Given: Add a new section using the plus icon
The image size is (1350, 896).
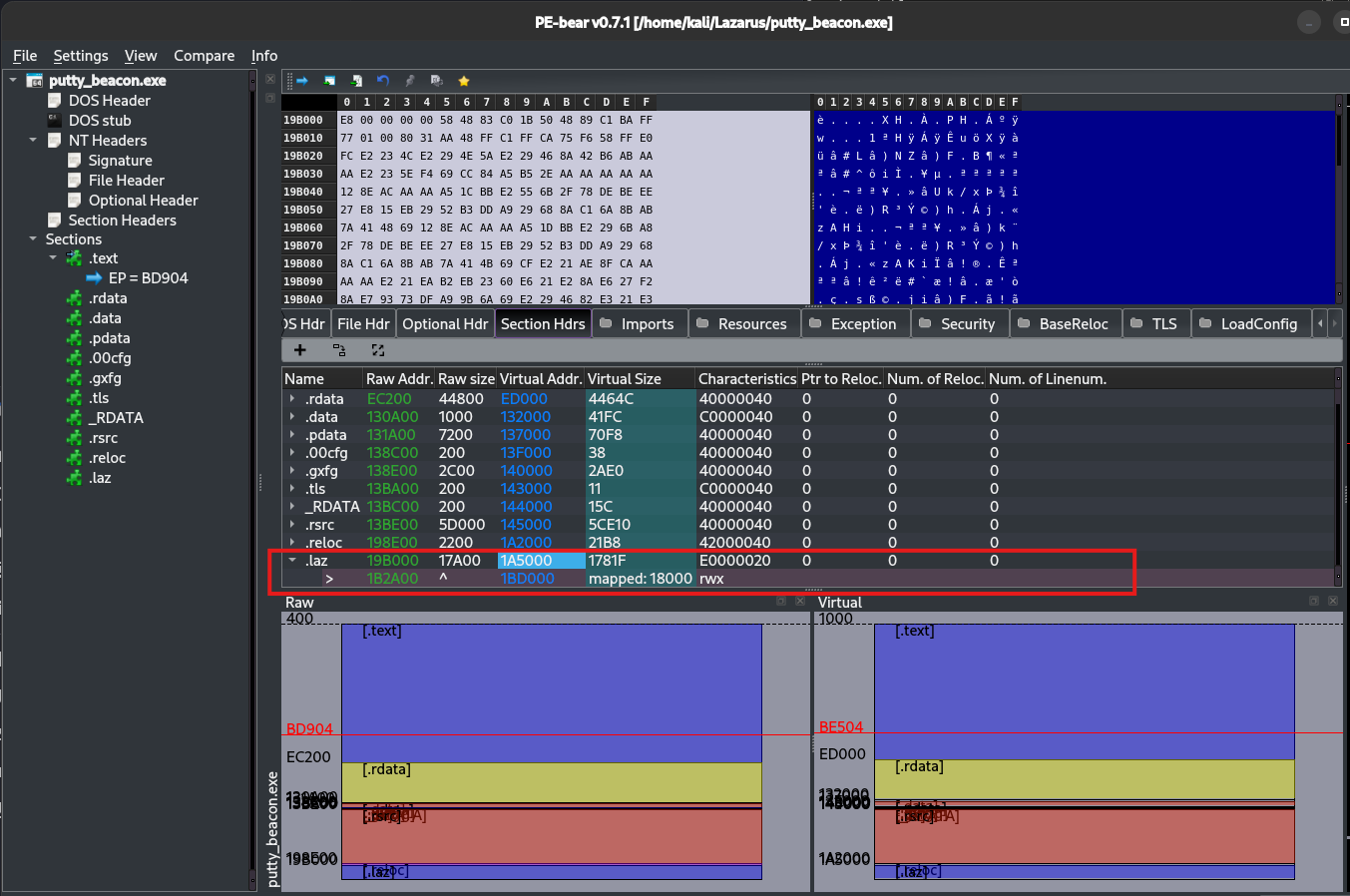Looking at the screenshot, I should pos(300,350).
